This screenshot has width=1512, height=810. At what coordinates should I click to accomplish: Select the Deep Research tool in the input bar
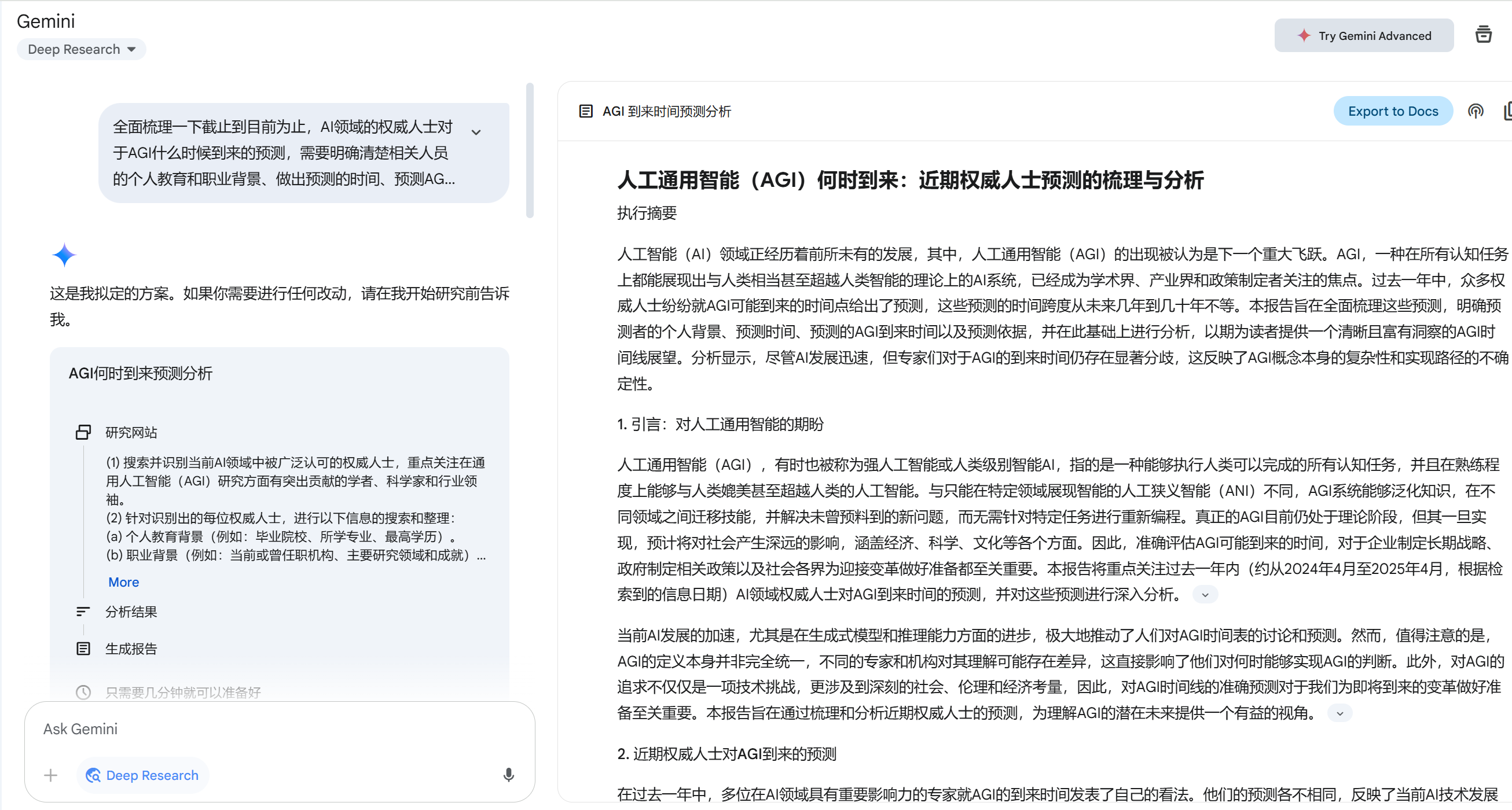click(142, 775)
